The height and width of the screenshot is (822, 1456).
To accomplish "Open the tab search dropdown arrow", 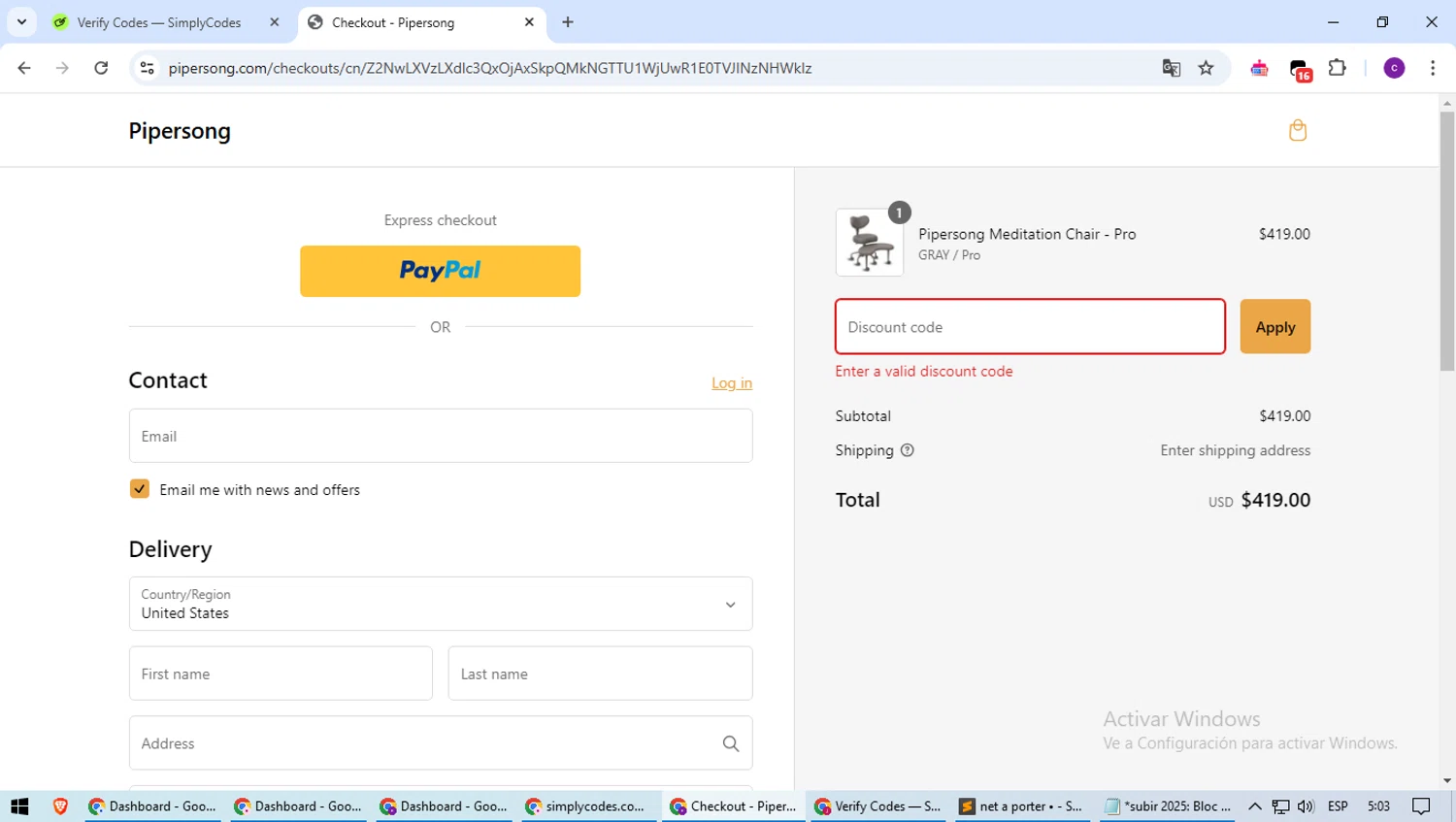I will [x=21, y=22].
